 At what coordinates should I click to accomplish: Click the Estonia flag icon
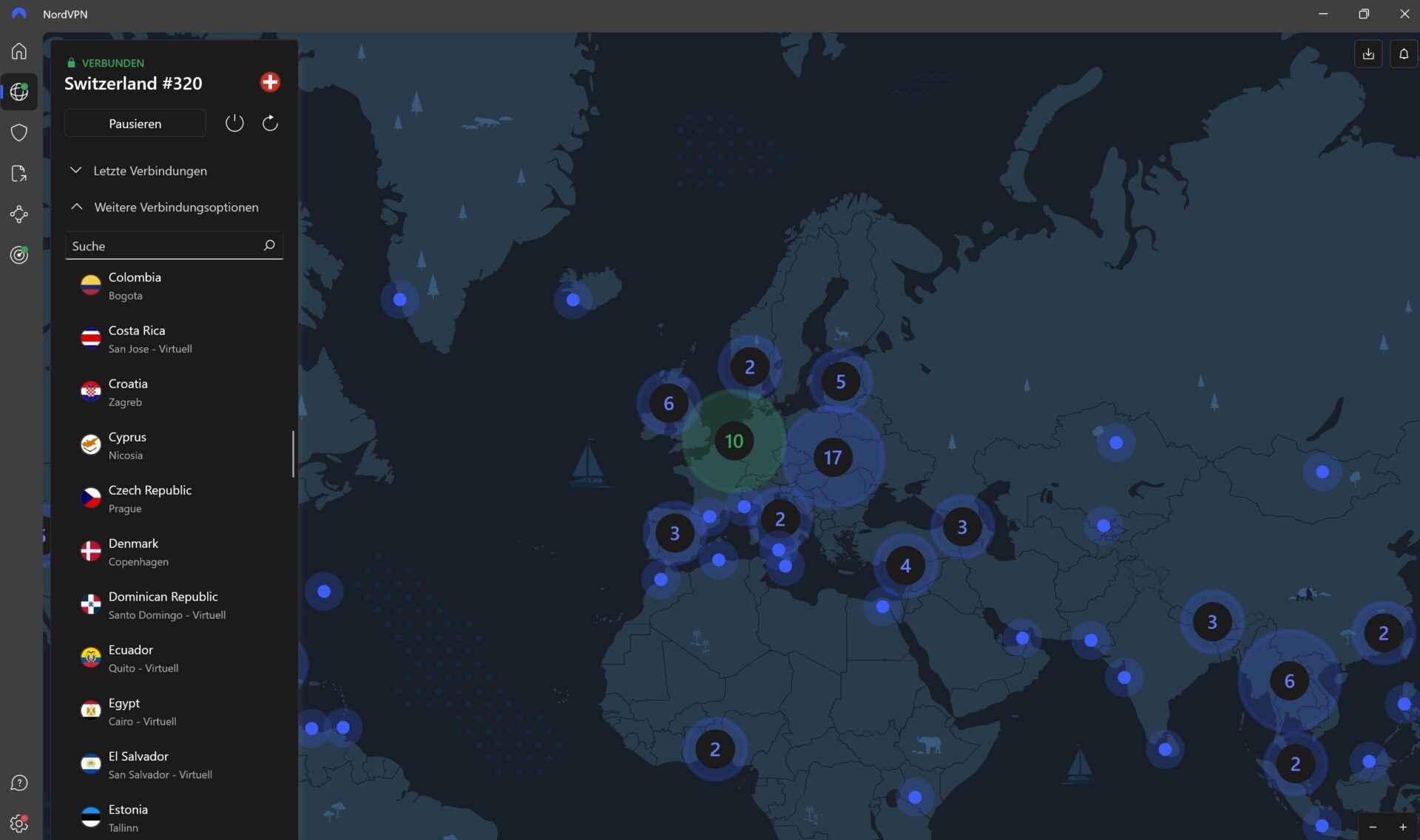click(x=91, y=817)
